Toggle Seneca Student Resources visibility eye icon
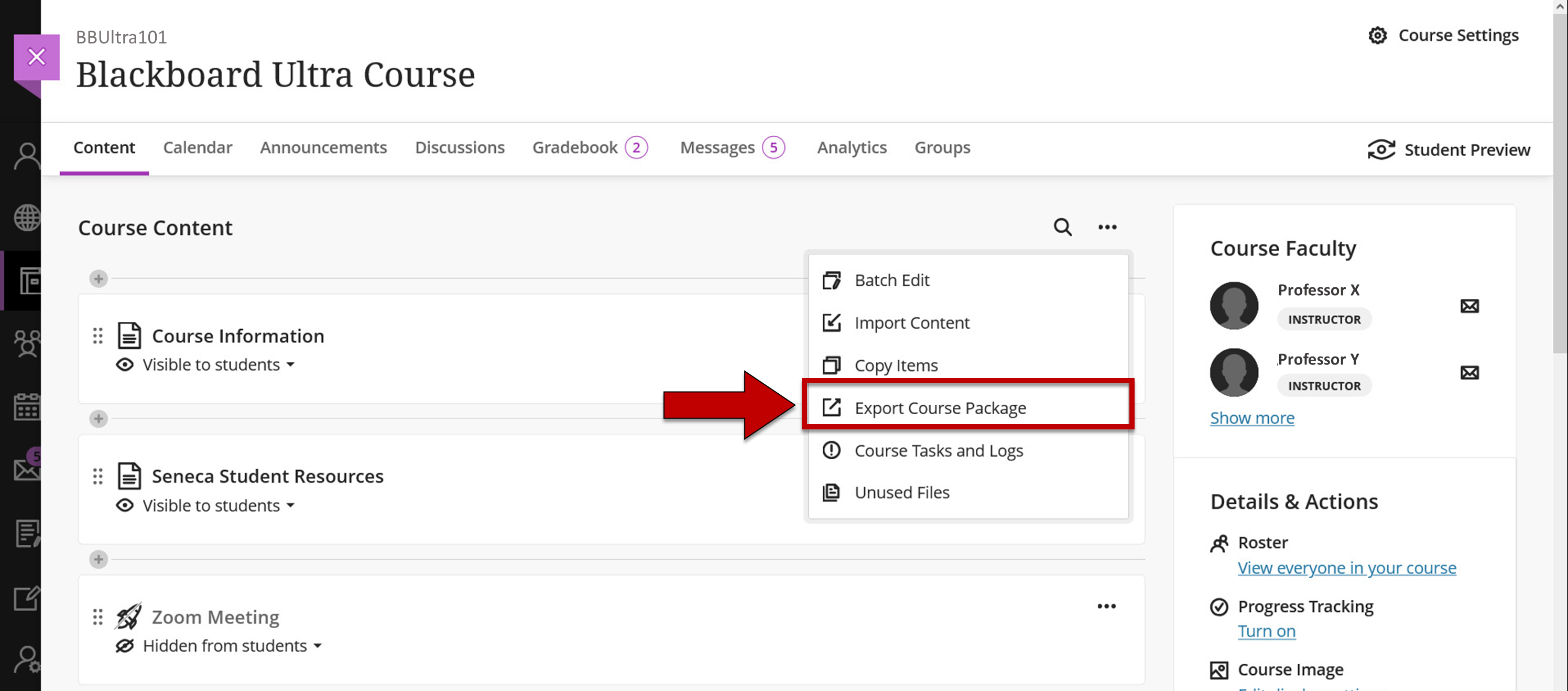 (125, 505)
